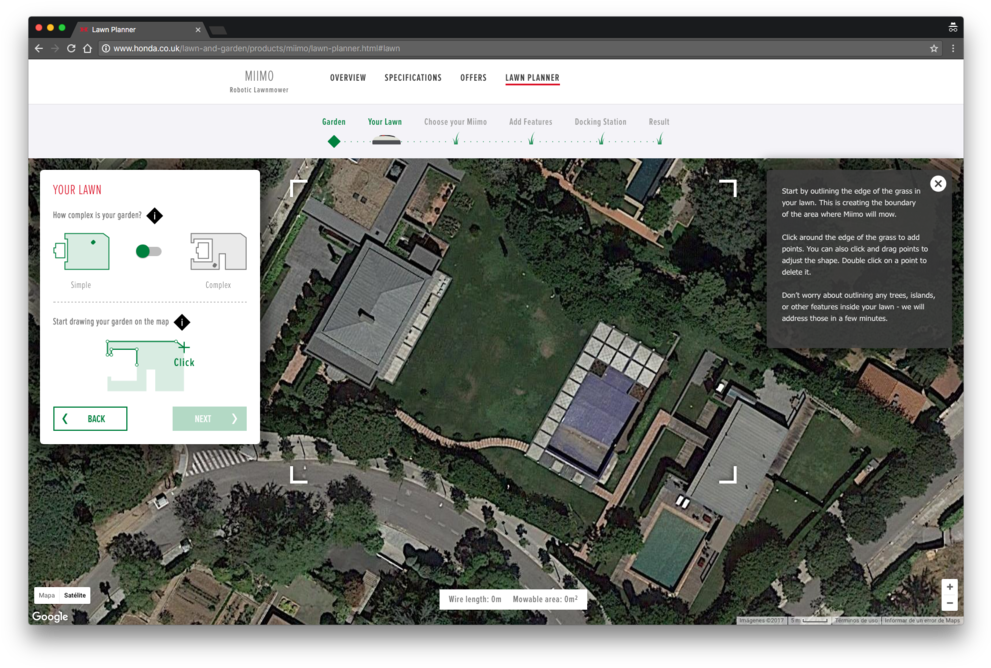Reload the Lawn Planner page
The height and width of the screenshot is (668, 991).
(71, 49)
